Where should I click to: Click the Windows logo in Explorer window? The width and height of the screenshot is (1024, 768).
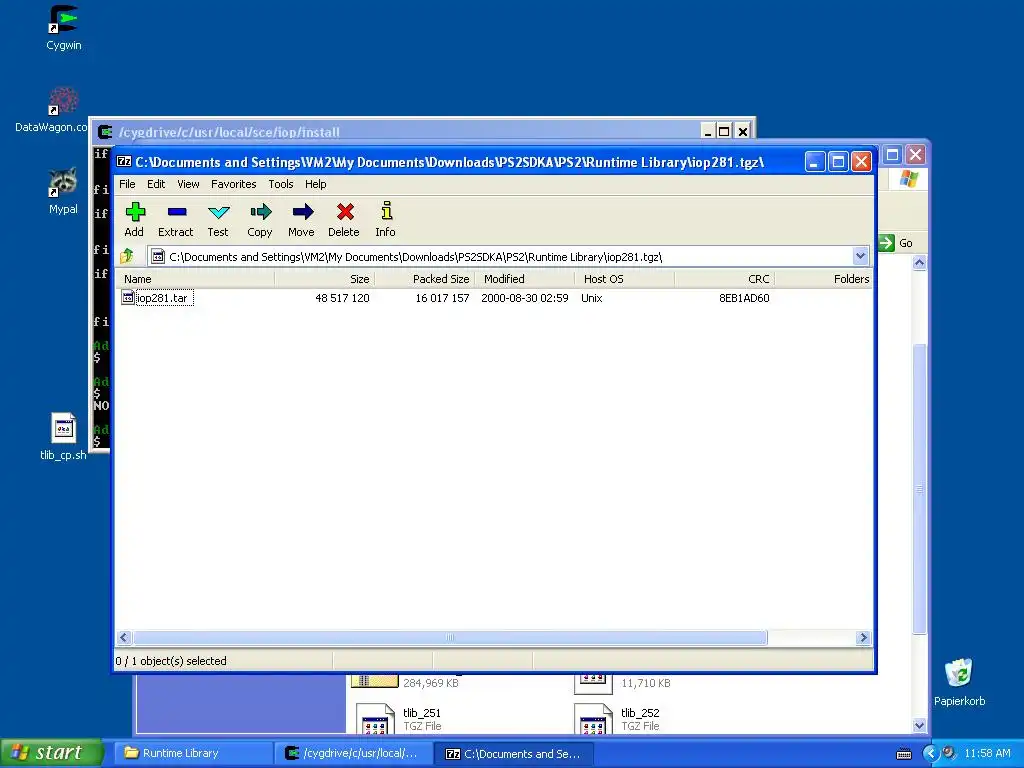pos(909,179)
